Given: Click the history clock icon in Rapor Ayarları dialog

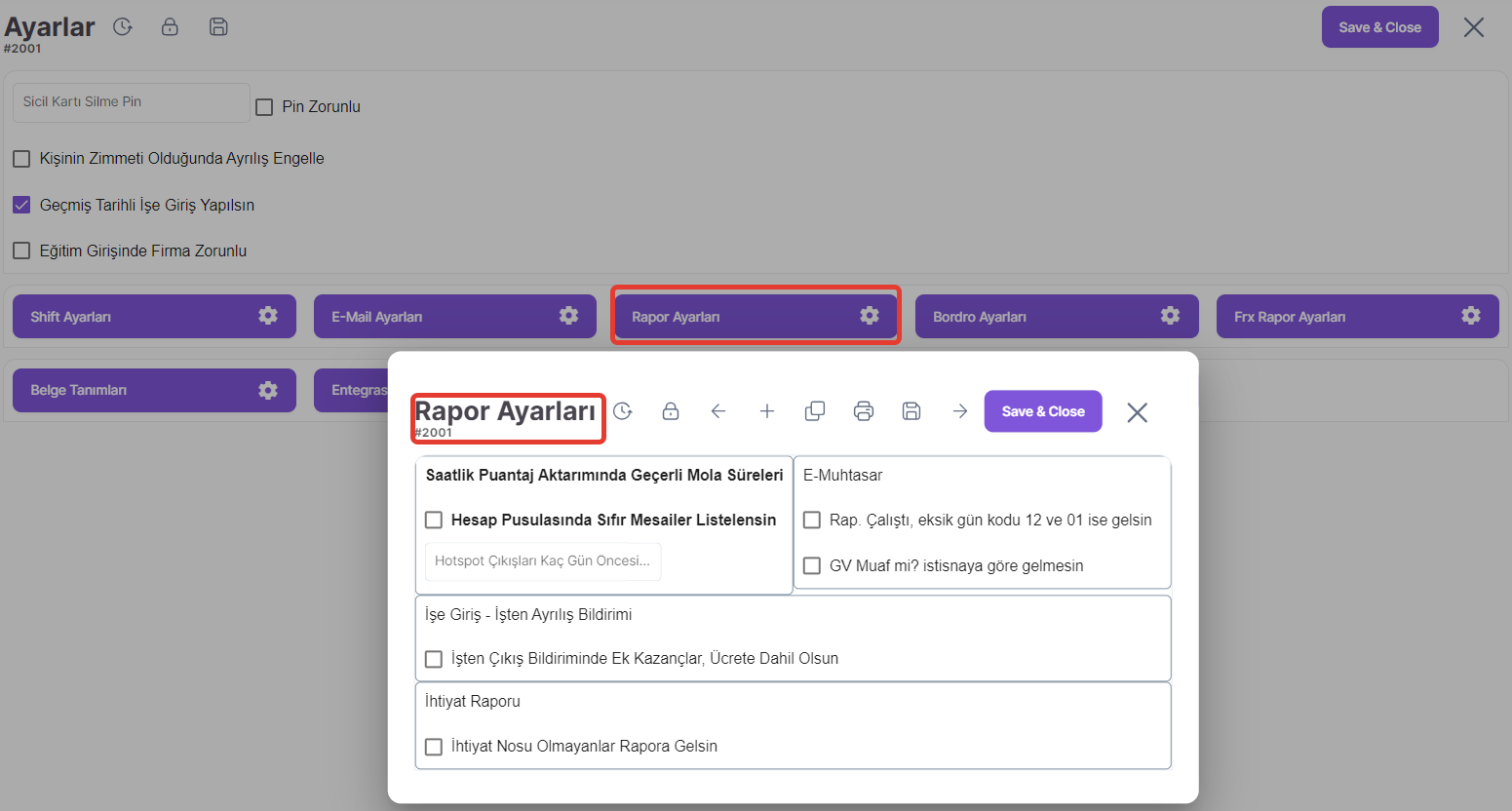Looking at the screenshot, I should 623,411.
